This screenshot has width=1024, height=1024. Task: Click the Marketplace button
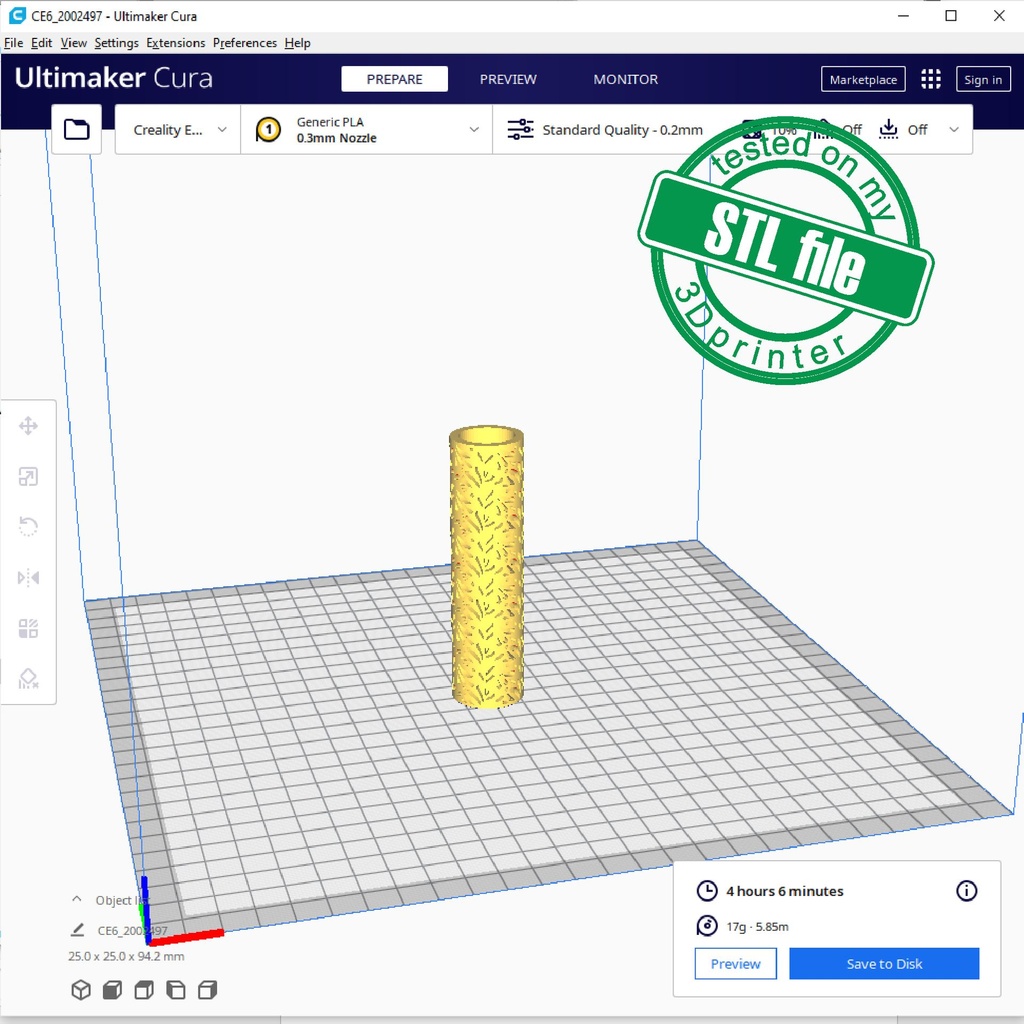[x=863, y=80]
